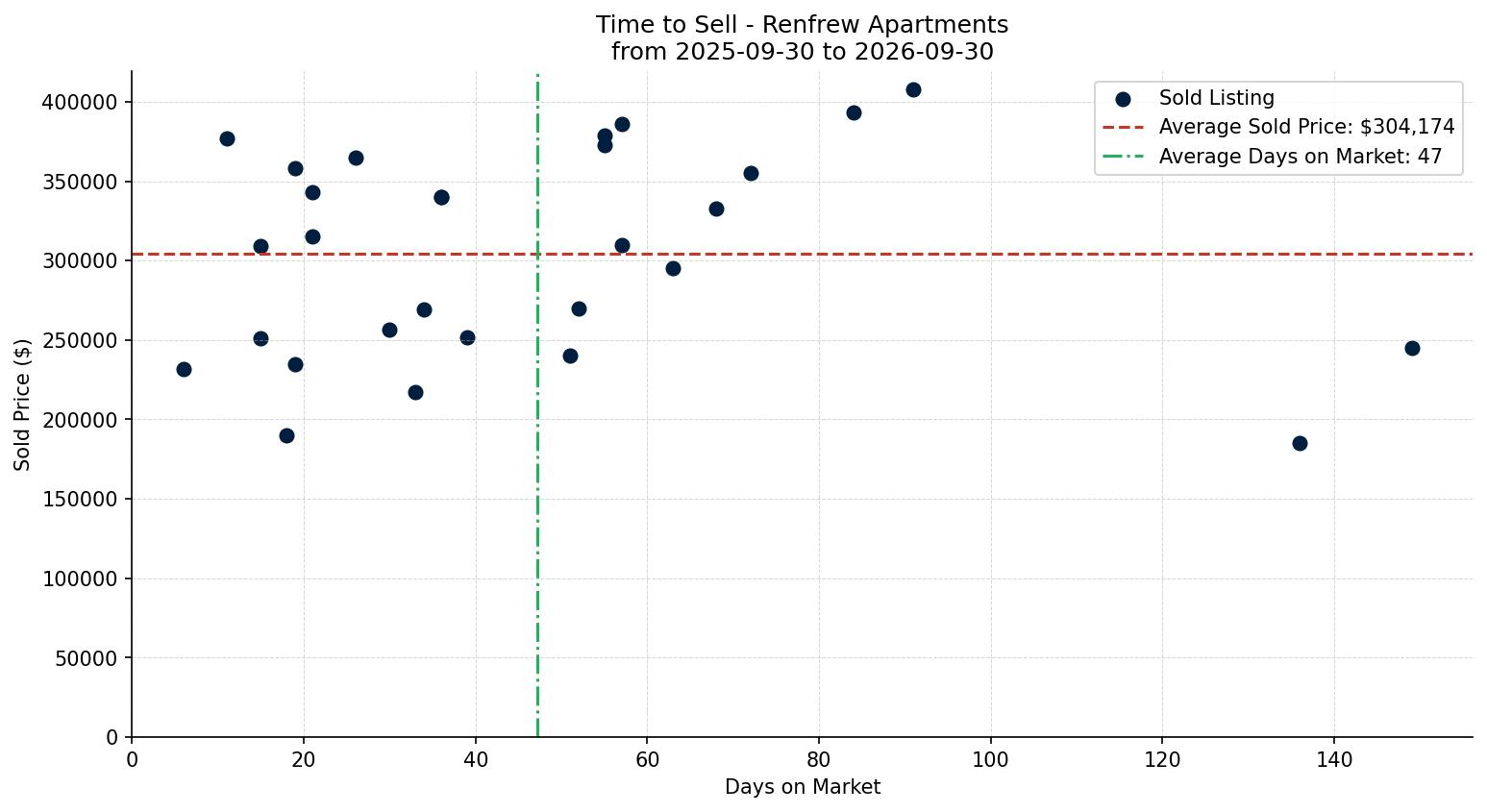The width and height of the screenshot is (1487, 812).
Task: Click the Average Sold Price legend entry
Action: click(x=1278, y=127)
